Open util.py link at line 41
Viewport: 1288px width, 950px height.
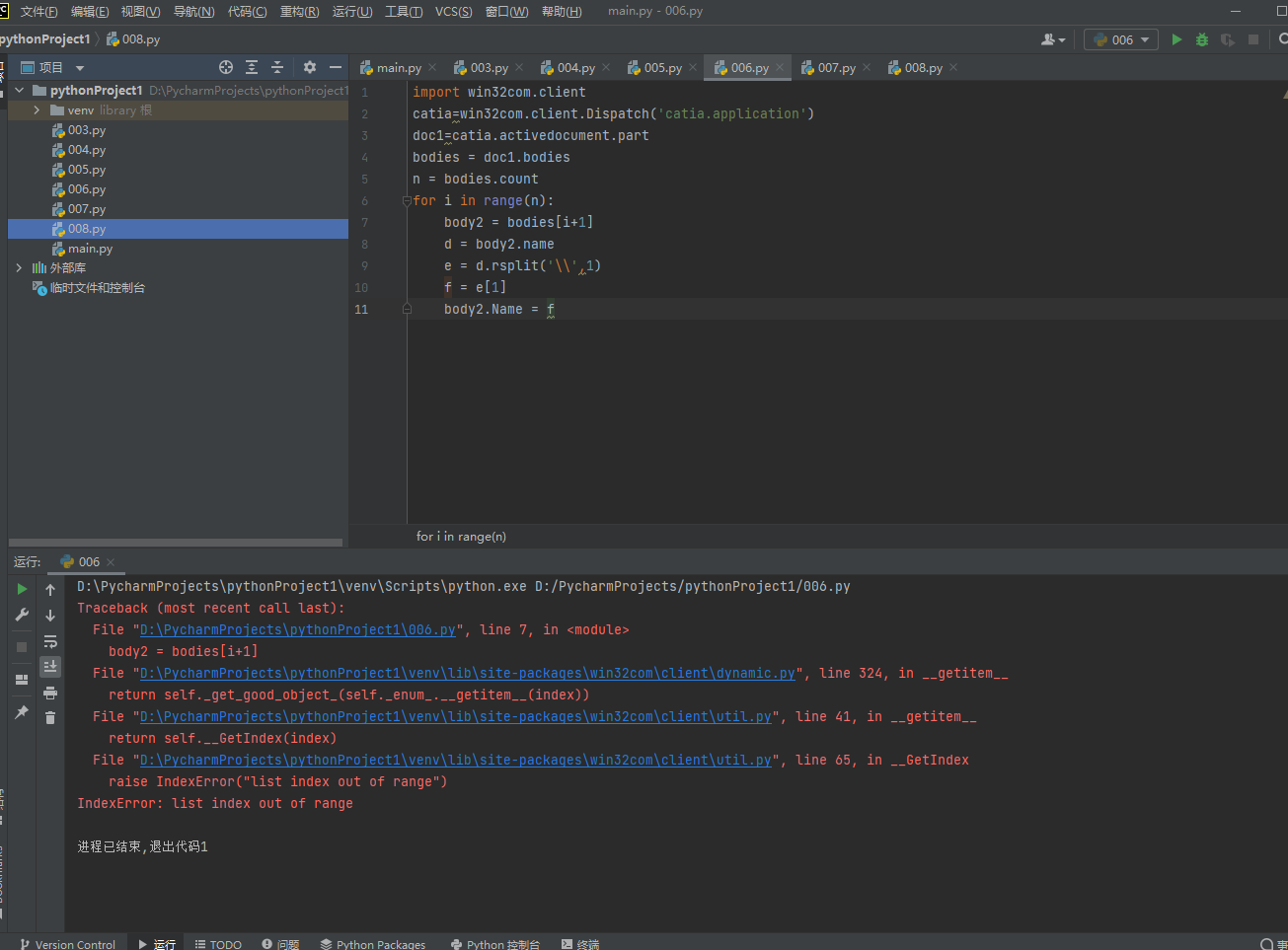[x=456, y=716]
